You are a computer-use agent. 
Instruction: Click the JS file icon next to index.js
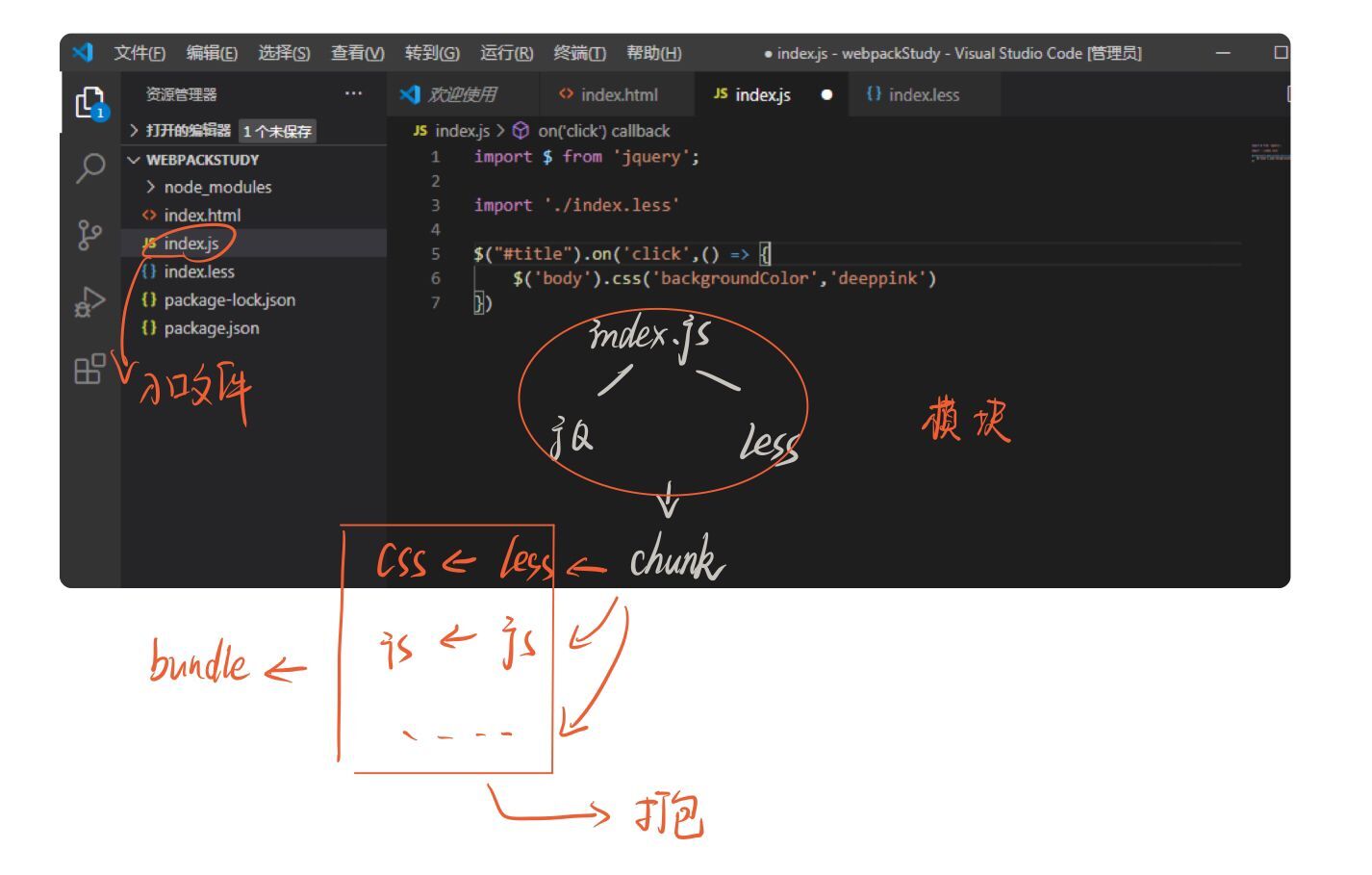click(151, 244)
